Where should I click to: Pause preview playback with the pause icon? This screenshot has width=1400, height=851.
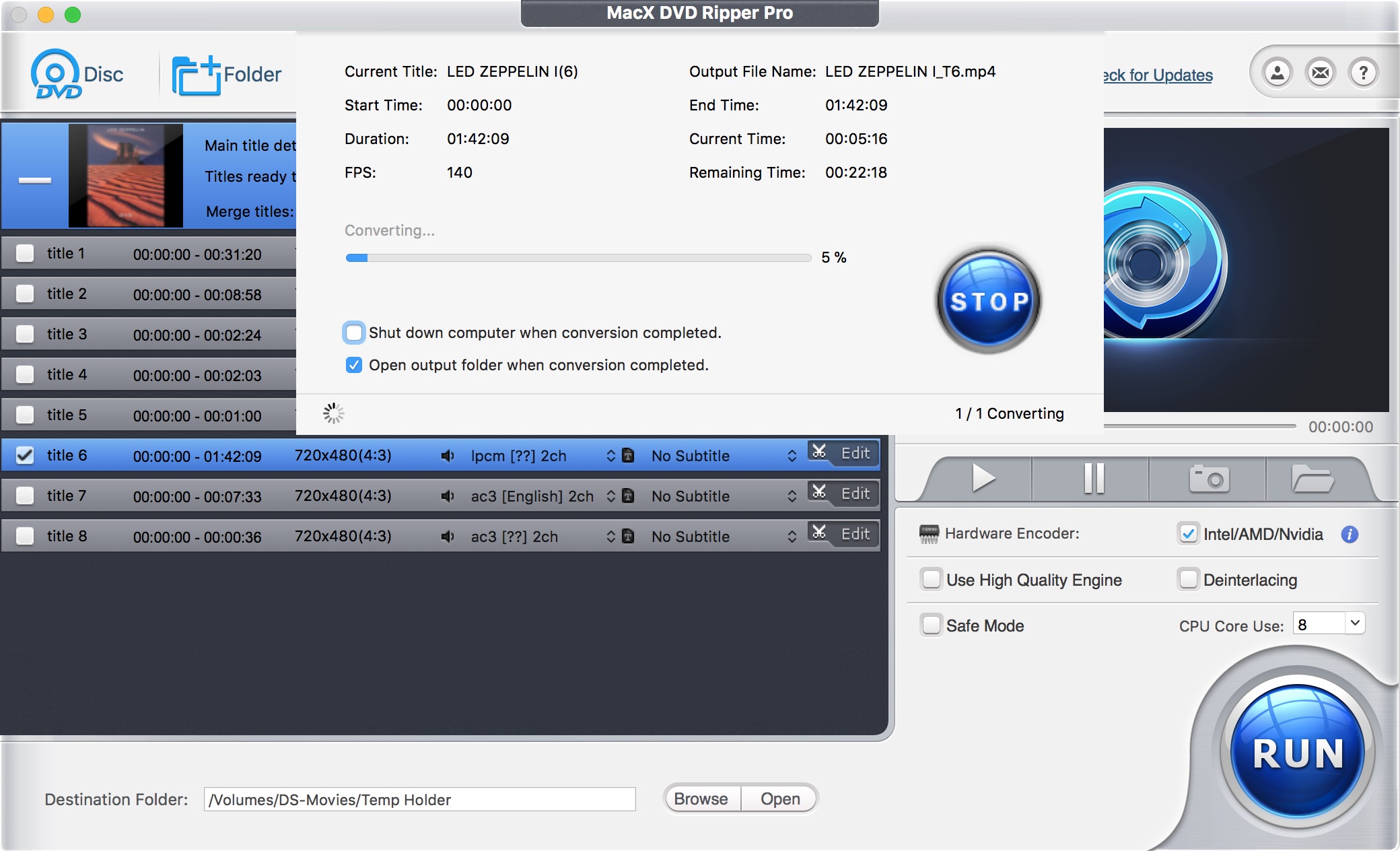click(1095, 478)
